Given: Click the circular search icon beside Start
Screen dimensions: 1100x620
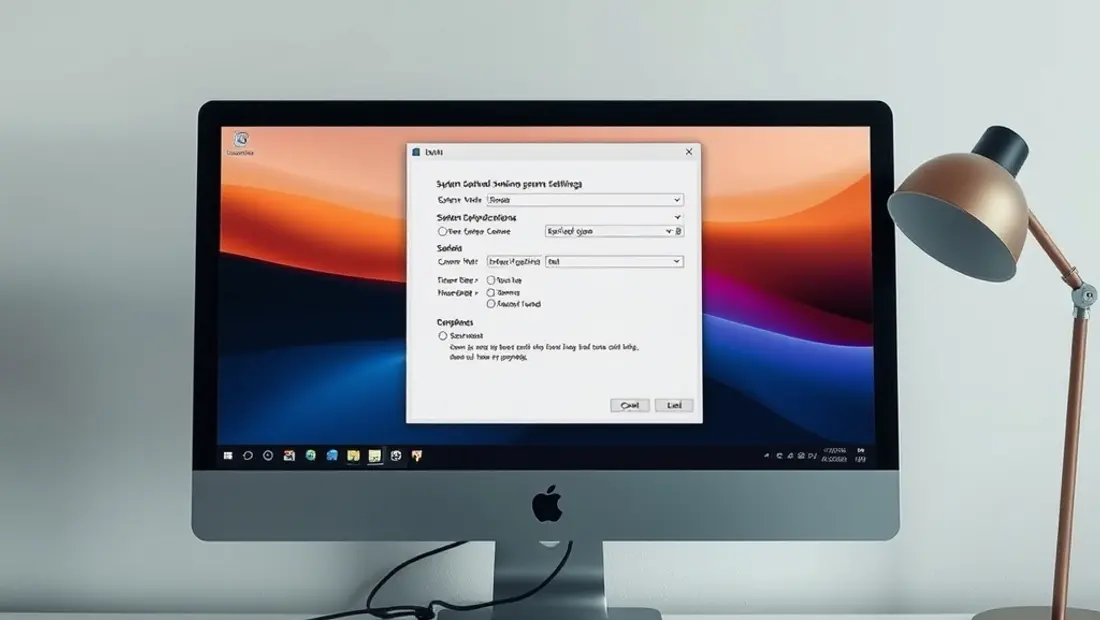Looking at the screenshot, I should coord(248,456).
